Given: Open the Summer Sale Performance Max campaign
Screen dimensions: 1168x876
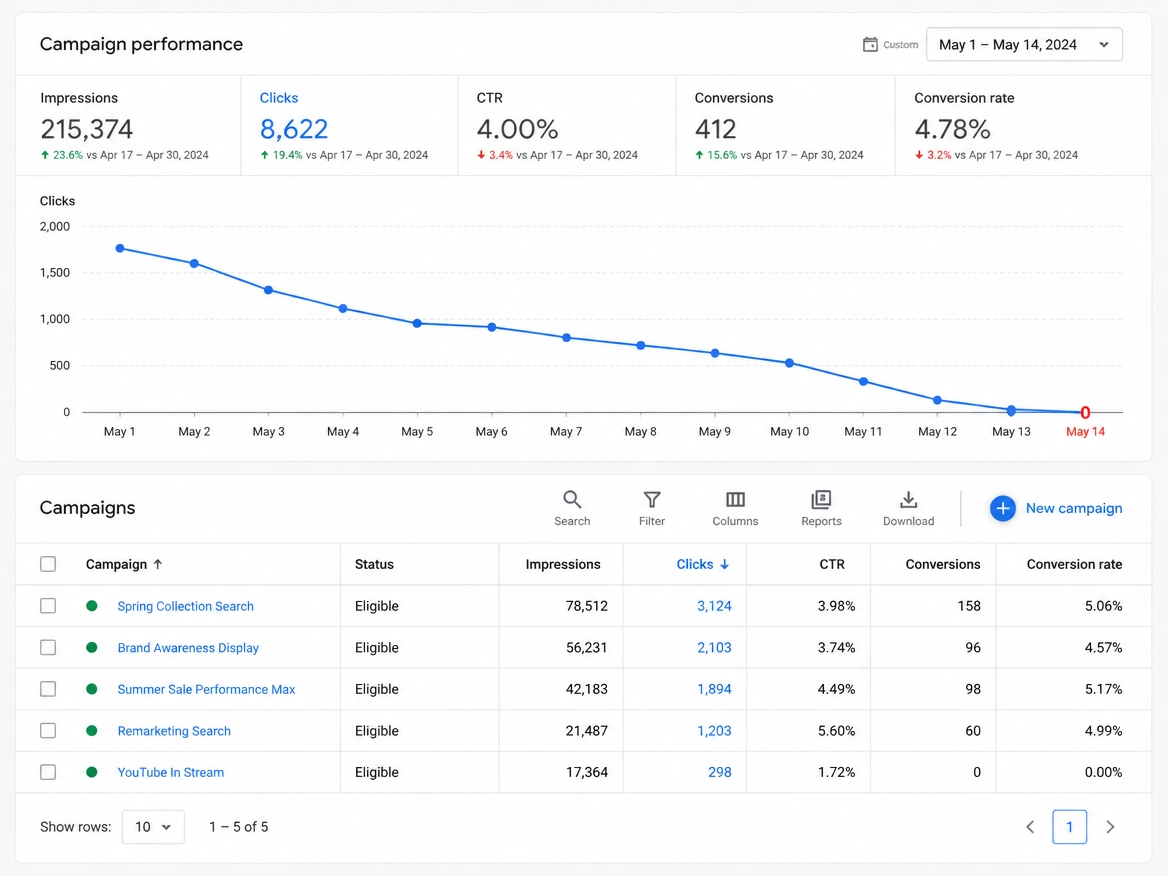Looking at the screenshot, I should [x=206, y=690].
